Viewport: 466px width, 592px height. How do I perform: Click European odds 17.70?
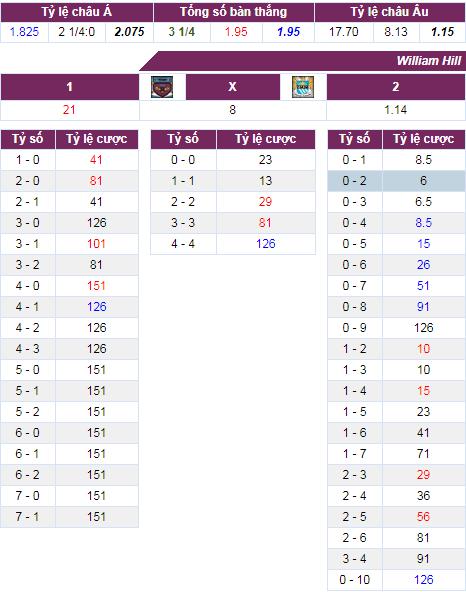tap(344, 32)
